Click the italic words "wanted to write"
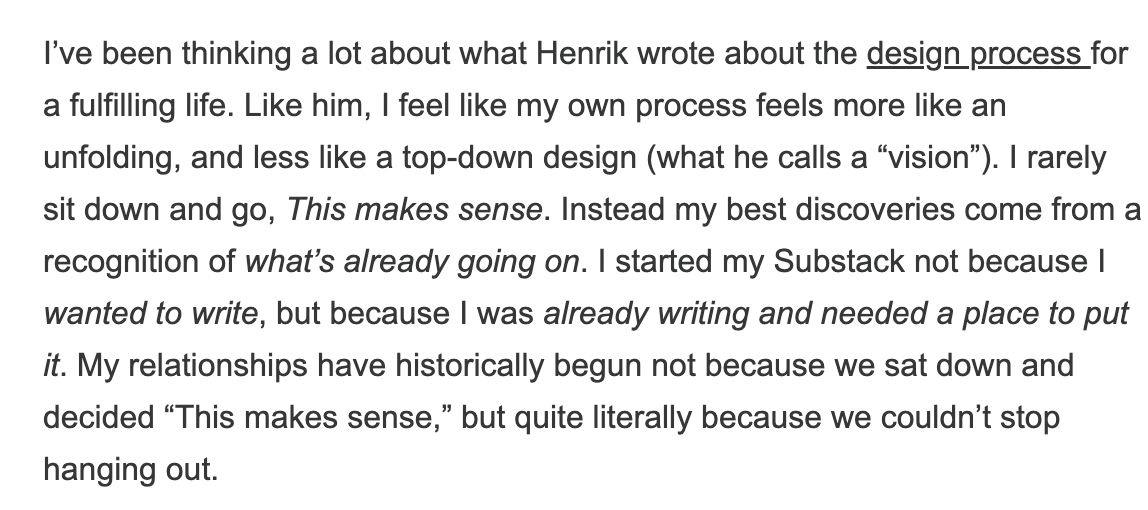The width and height of the screenshot is (1148, 510). (x=150, y=314)
